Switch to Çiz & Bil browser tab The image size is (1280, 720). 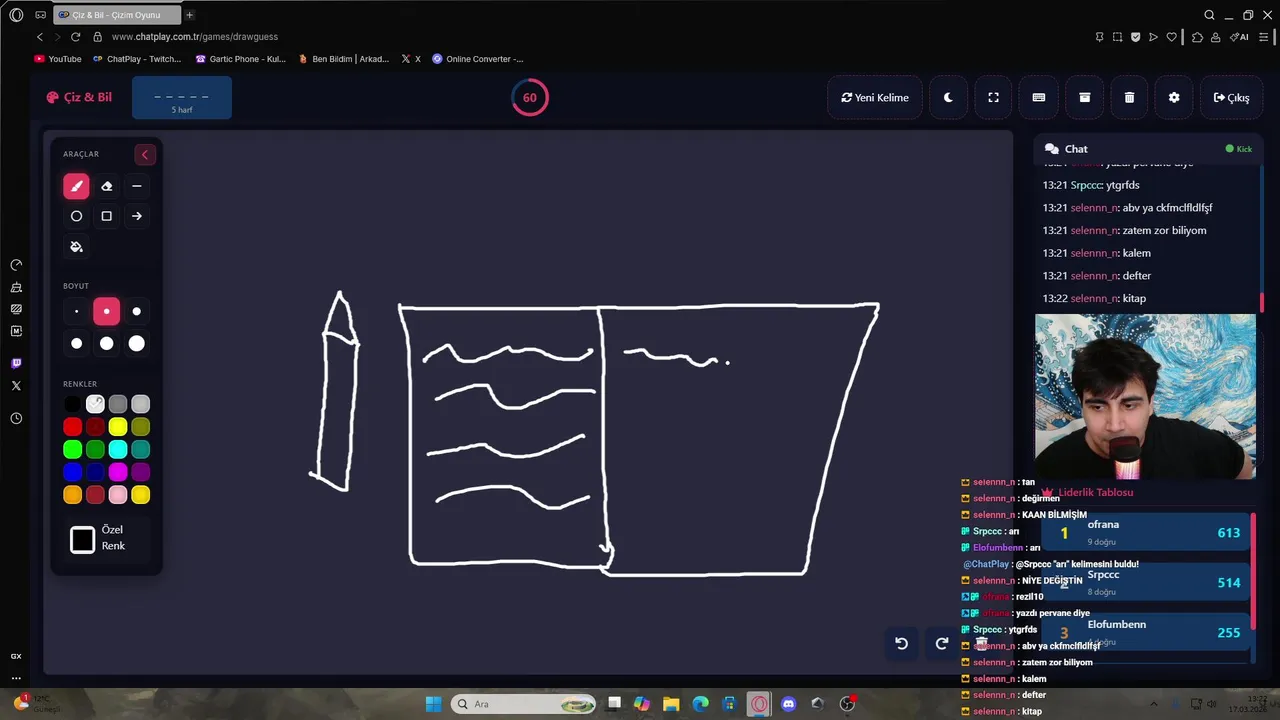point(115,15)
